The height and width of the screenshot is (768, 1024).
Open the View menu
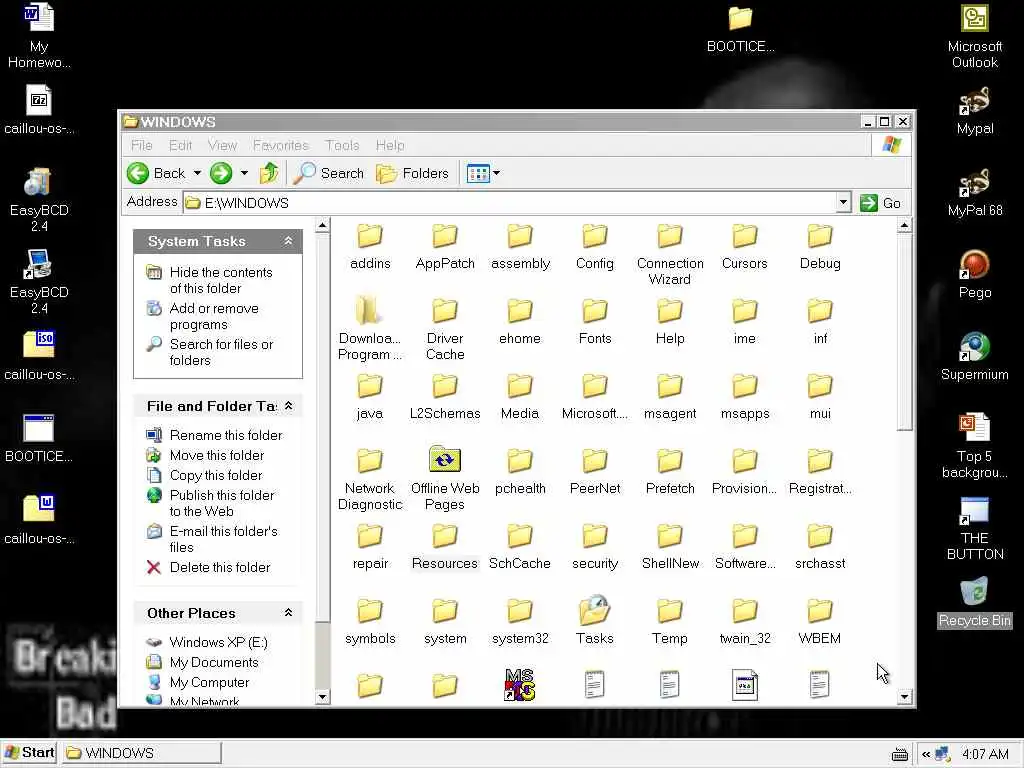pos(222,145)
